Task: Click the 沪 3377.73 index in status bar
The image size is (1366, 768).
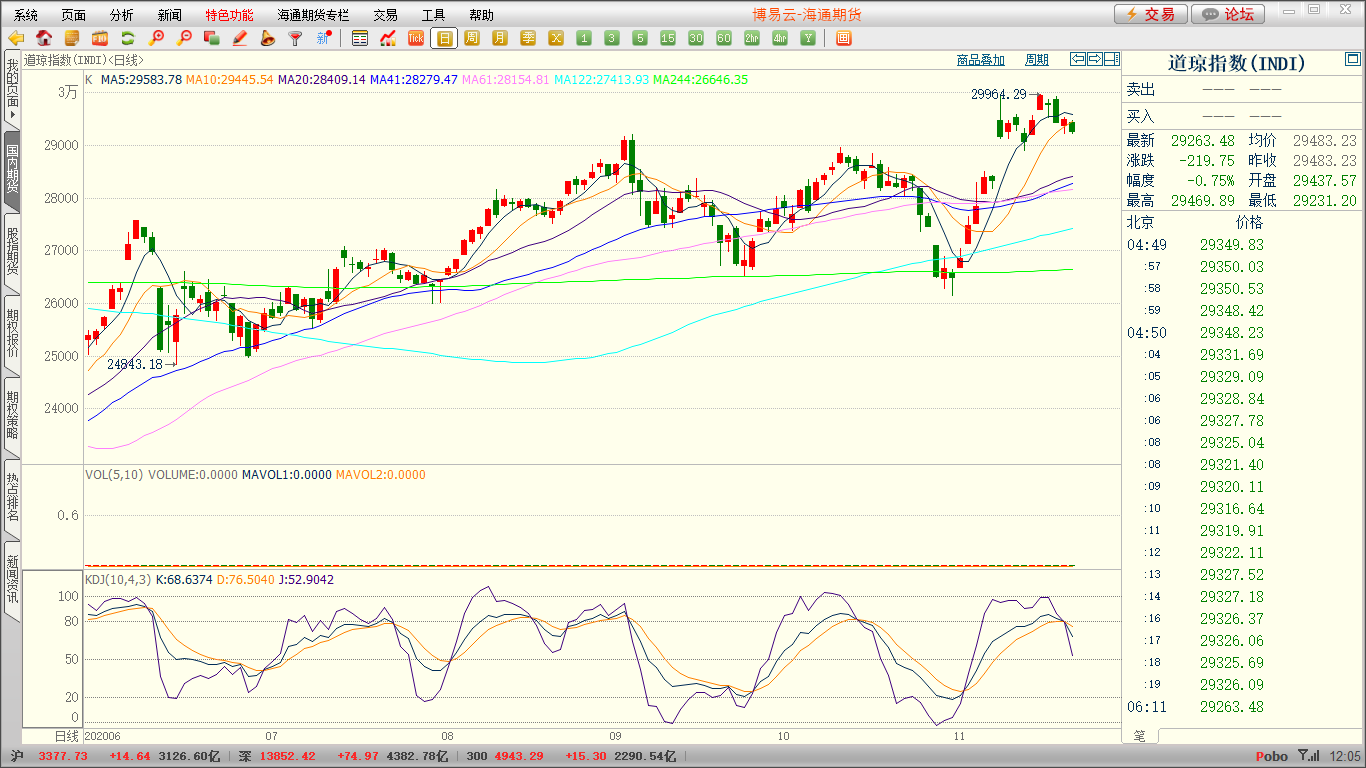Action: pyautogui.click(x=51, y=756)
